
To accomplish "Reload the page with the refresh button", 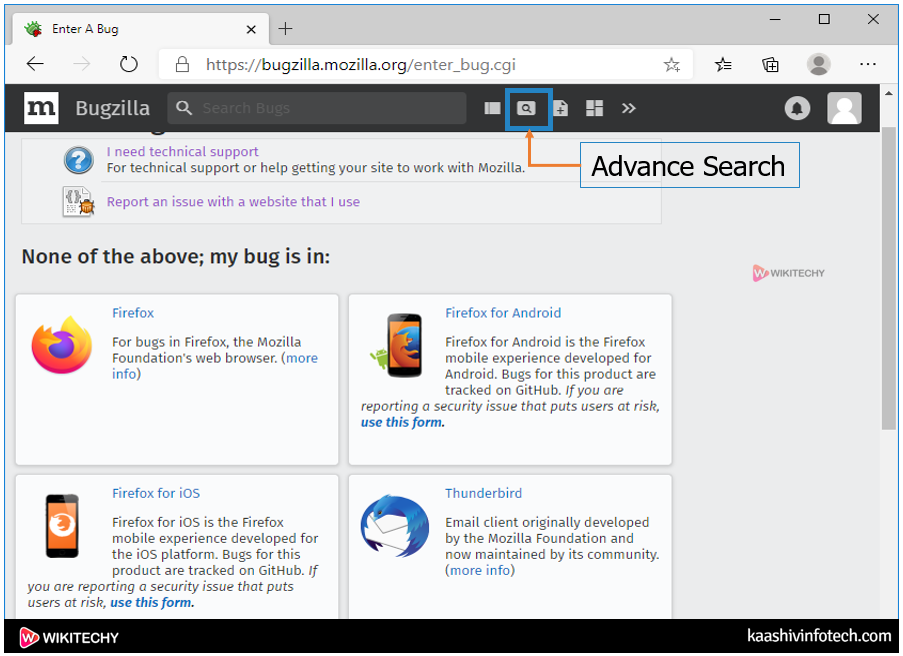I will pyautogui.click(x=128, y=64).
